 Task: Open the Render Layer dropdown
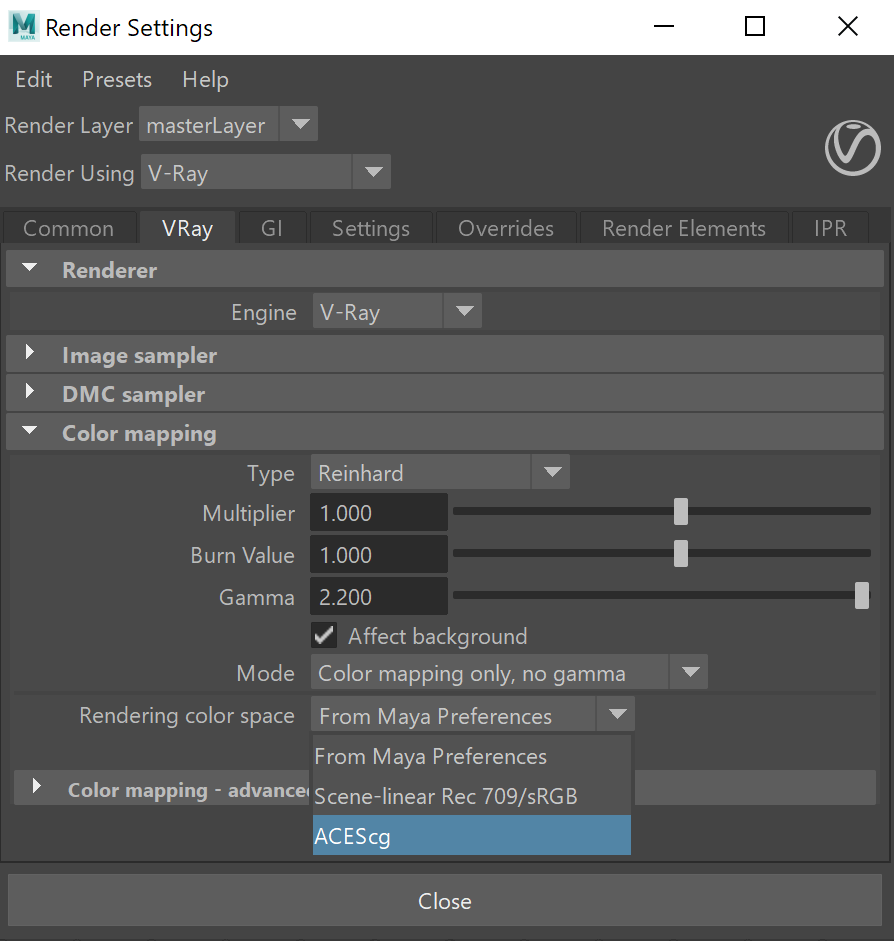coord(228,124)
